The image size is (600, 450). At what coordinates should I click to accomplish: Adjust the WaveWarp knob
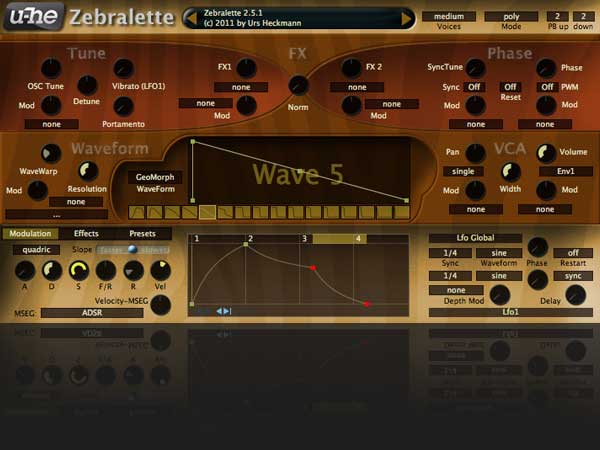(51, 154)
